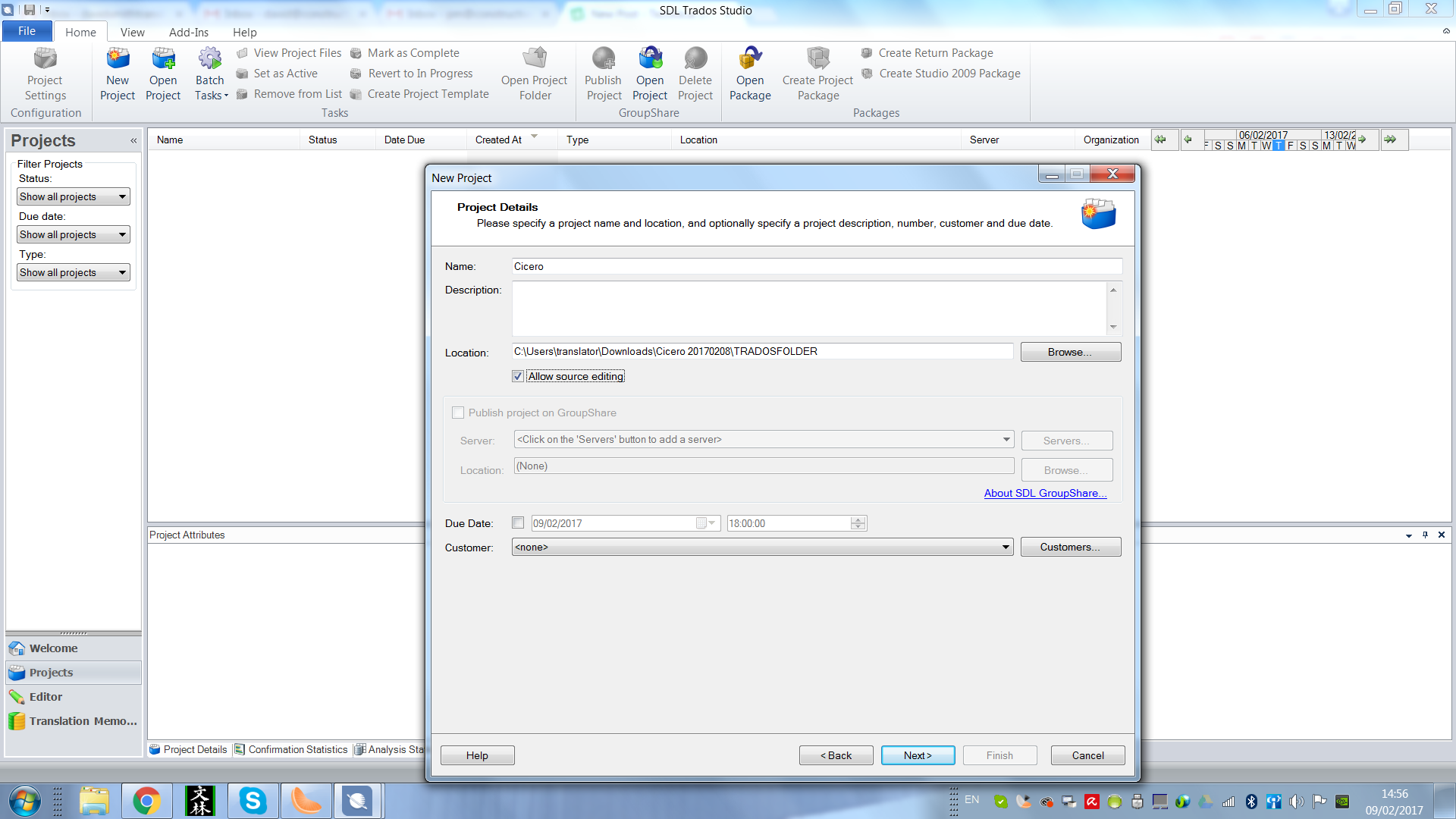Click GroupShare Open Project icon
Viewport: 1456px width, 819px height.
pyautogui.click(x=650, y=74)
